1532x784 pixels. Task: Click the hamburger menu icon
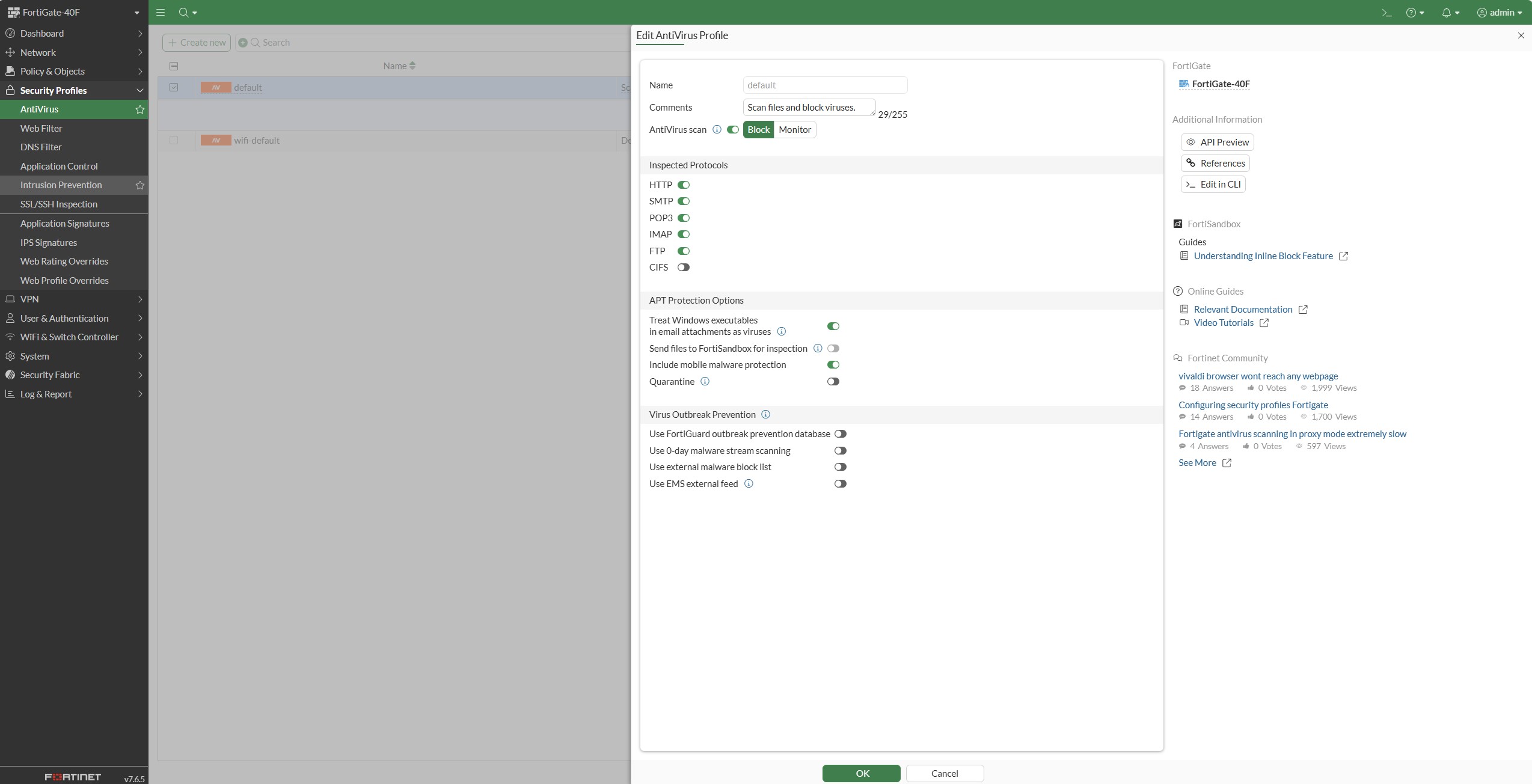[161, 12]
